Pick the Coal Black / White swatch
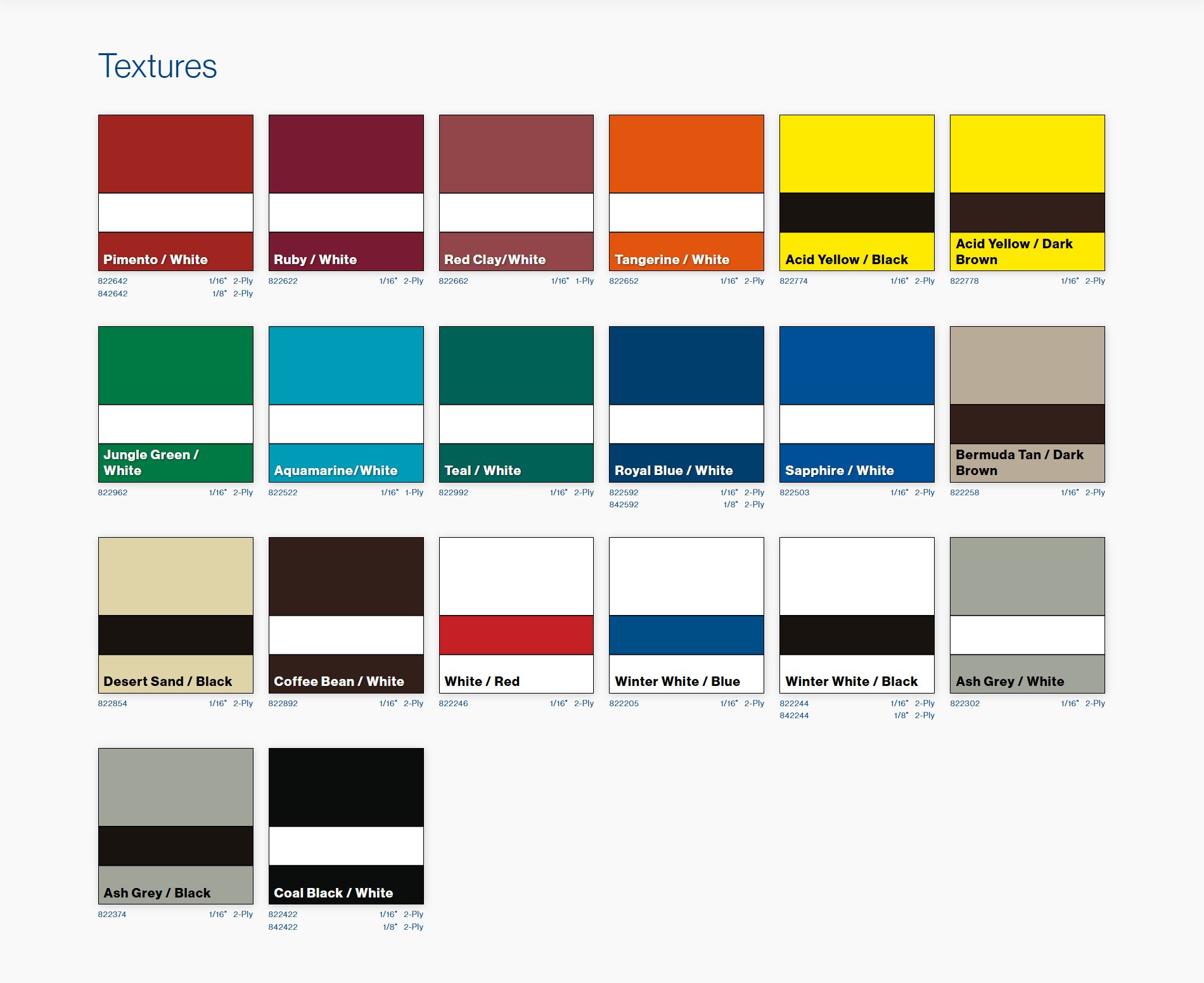 pyautogui.click(x=346, y=826)
